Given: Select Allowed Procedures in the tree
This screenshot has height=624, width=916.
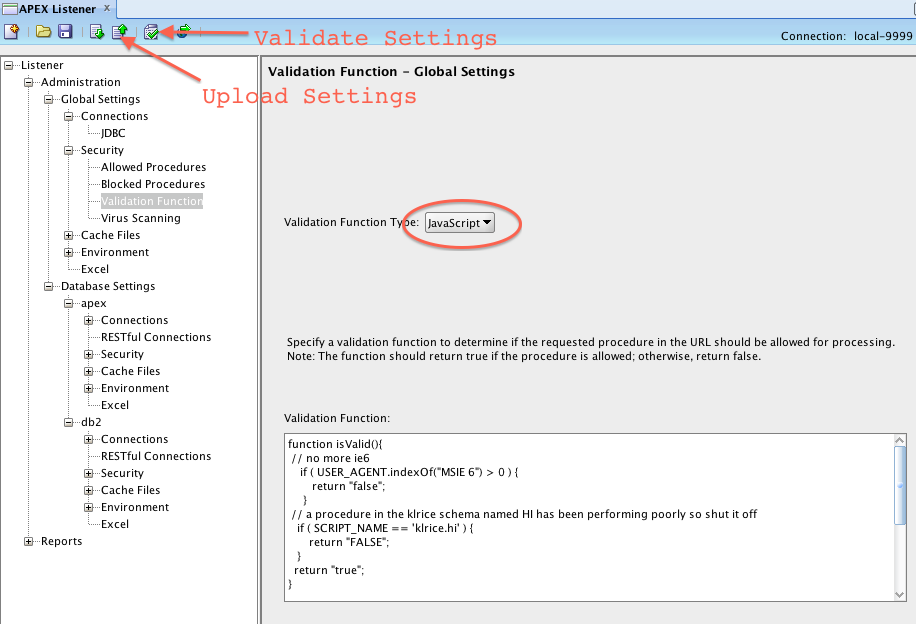Looking at the screenshot, I should tap(153, 167).
